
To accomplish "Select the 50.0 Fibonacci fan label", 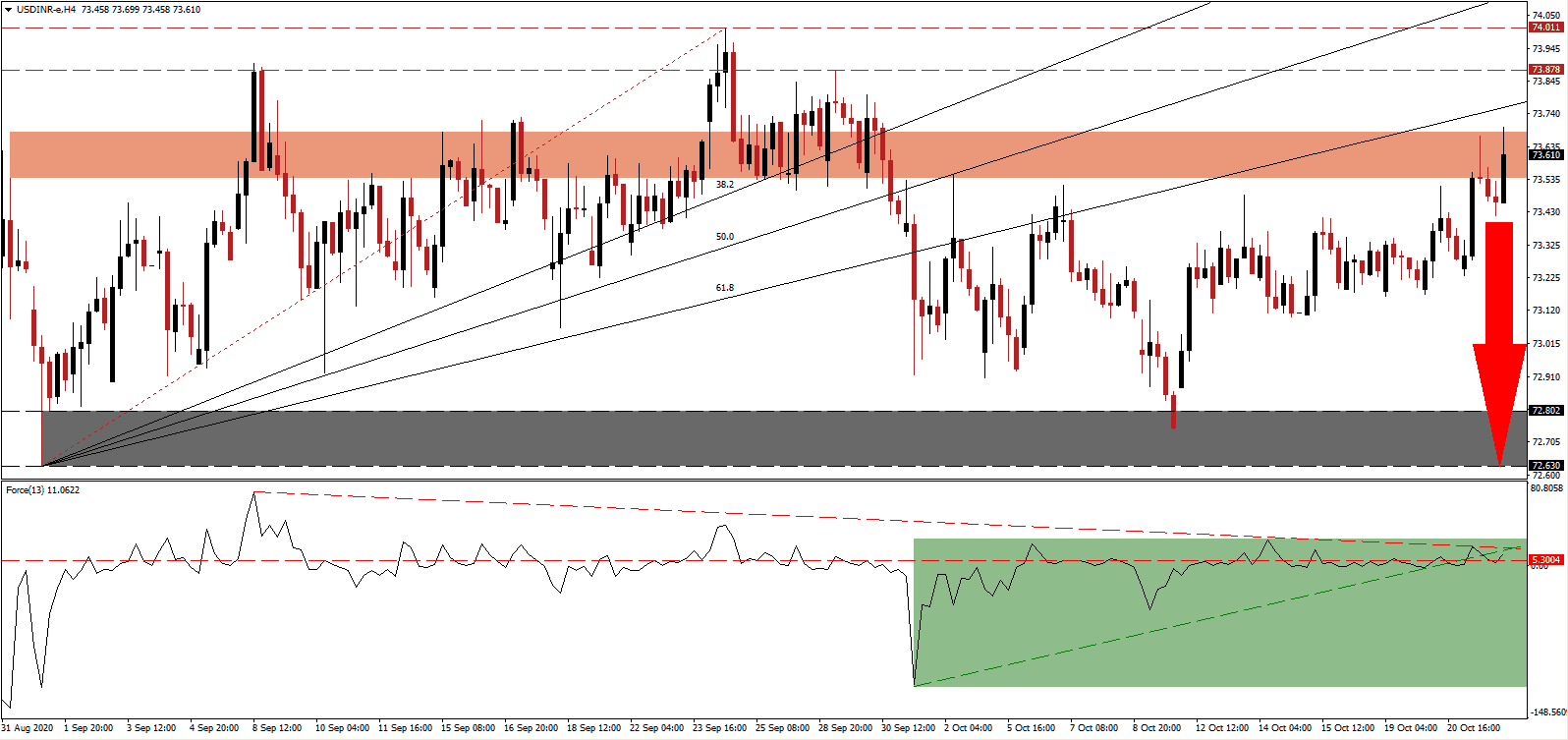I will click(724, 237).
